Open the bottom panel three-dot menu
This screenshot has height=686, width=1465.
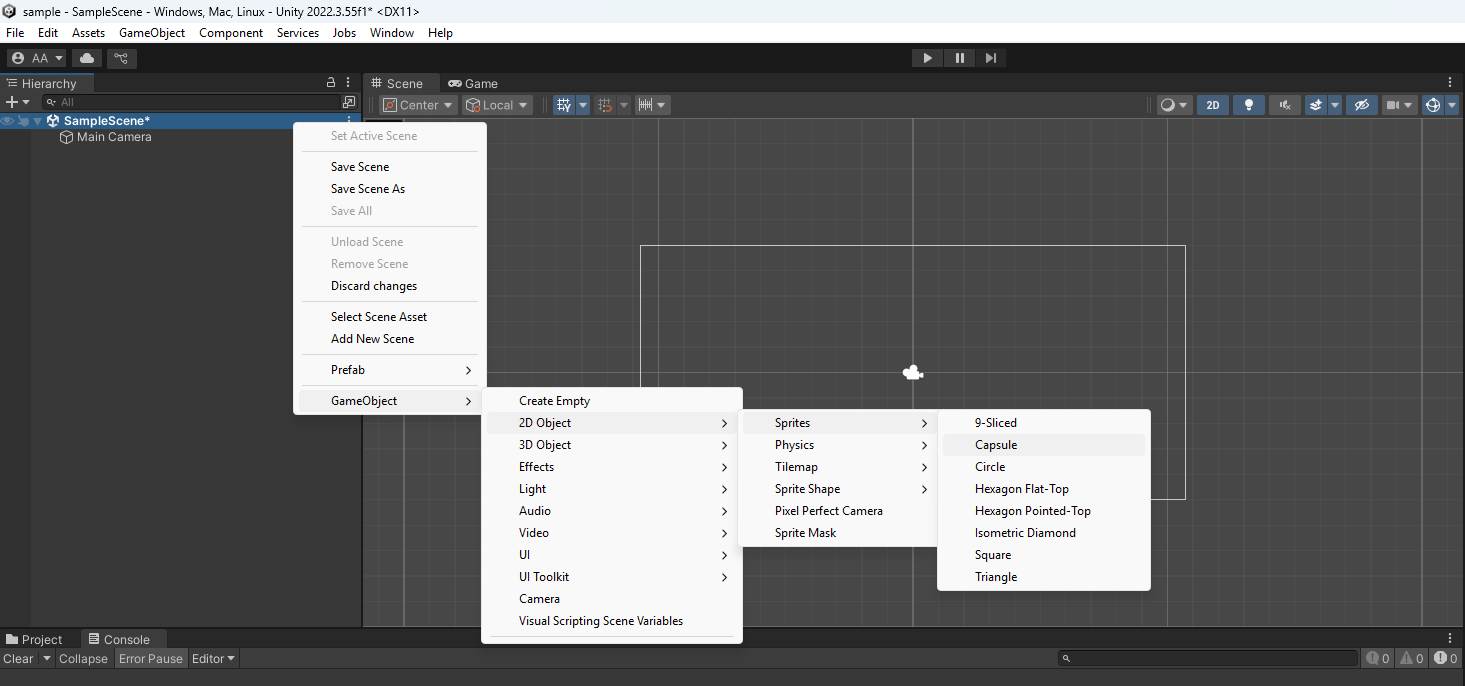click(x=1450, y=638)
